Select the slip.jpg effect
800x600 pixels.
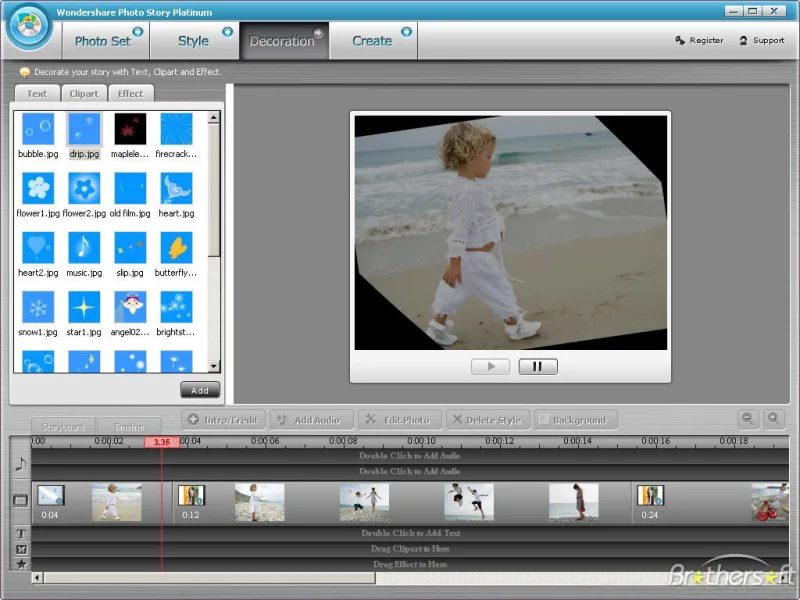pos(130,248)
